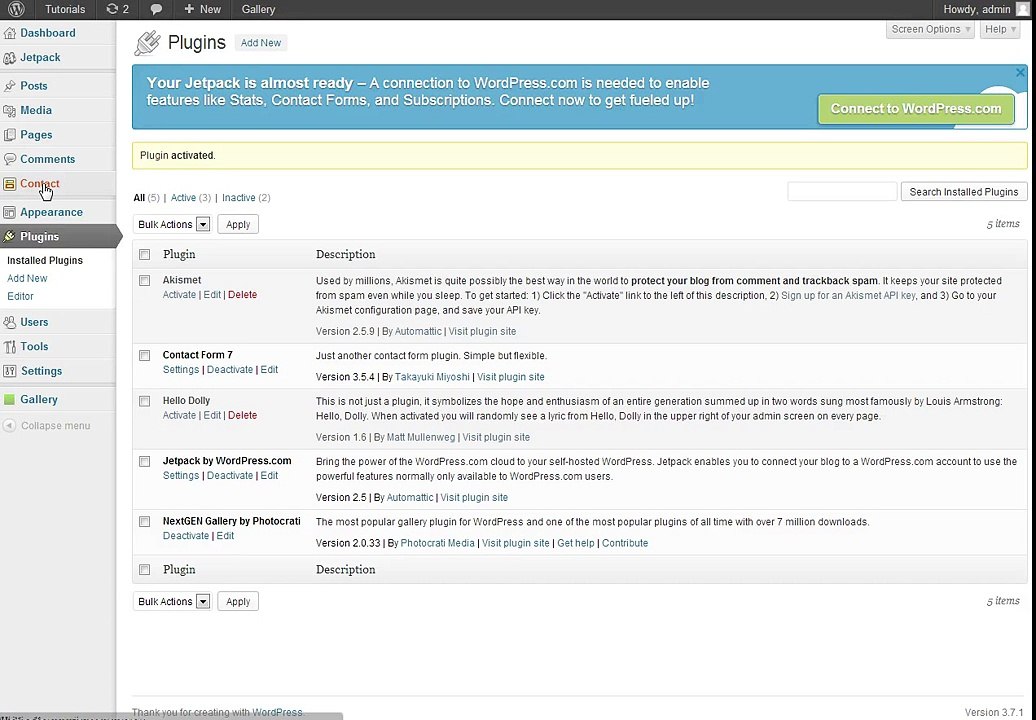Filter plugins by Inactive tab
The width and height of the screenshot is (1036, 720).
coord(239,198)
